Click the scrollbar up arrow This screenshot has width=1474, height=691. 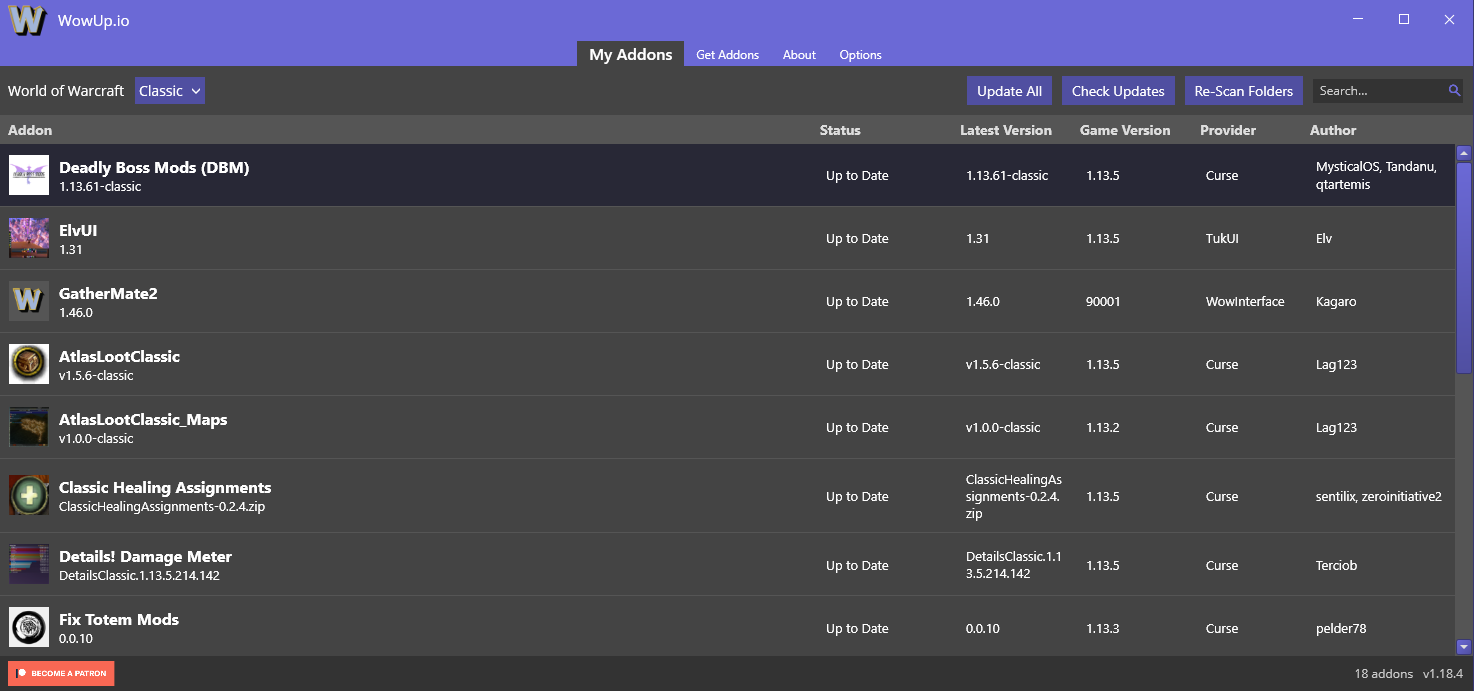(x=1464, y=154)
